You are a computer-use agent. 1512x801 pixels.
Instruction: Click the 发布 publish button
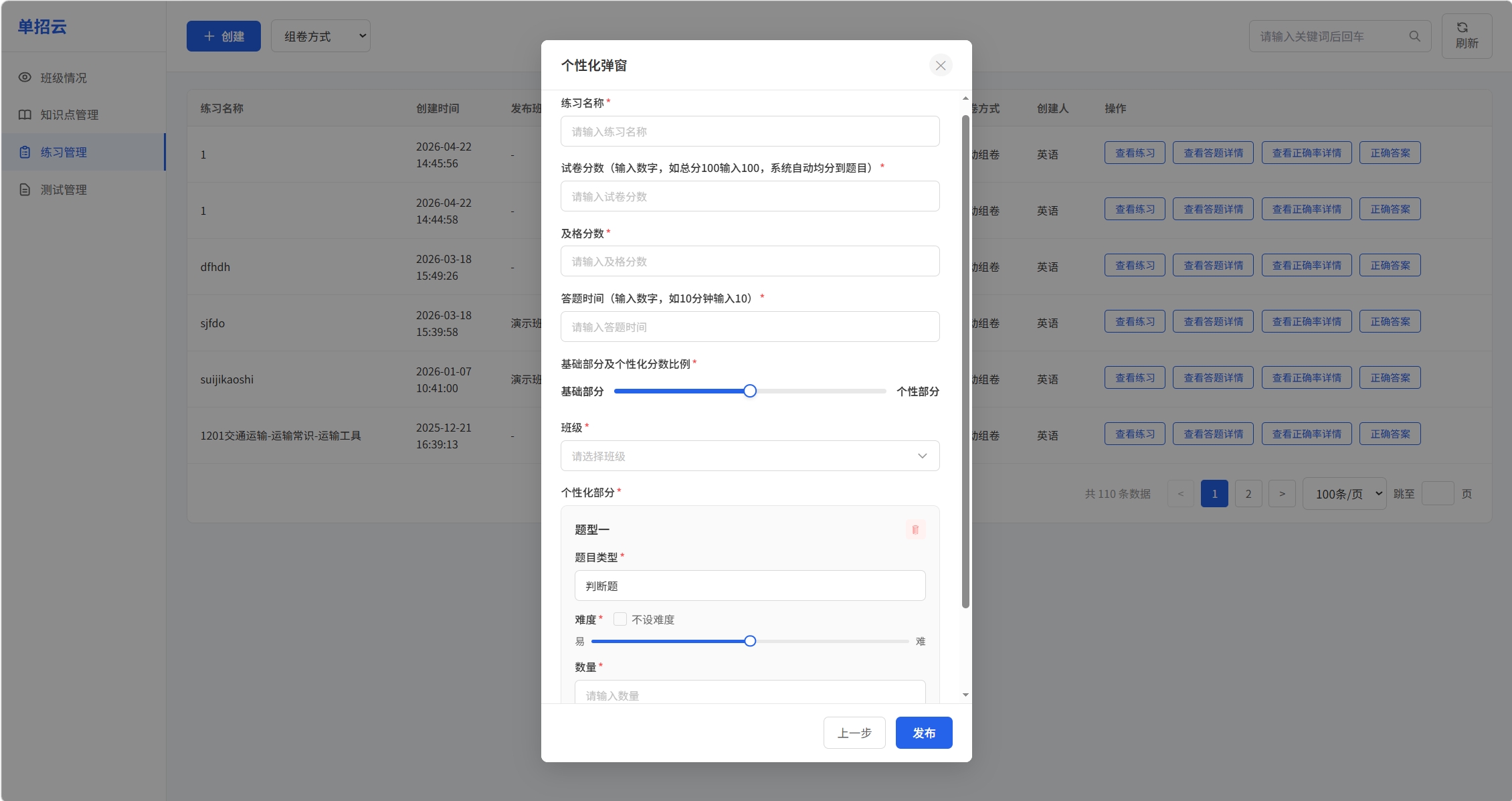point(924,733)
